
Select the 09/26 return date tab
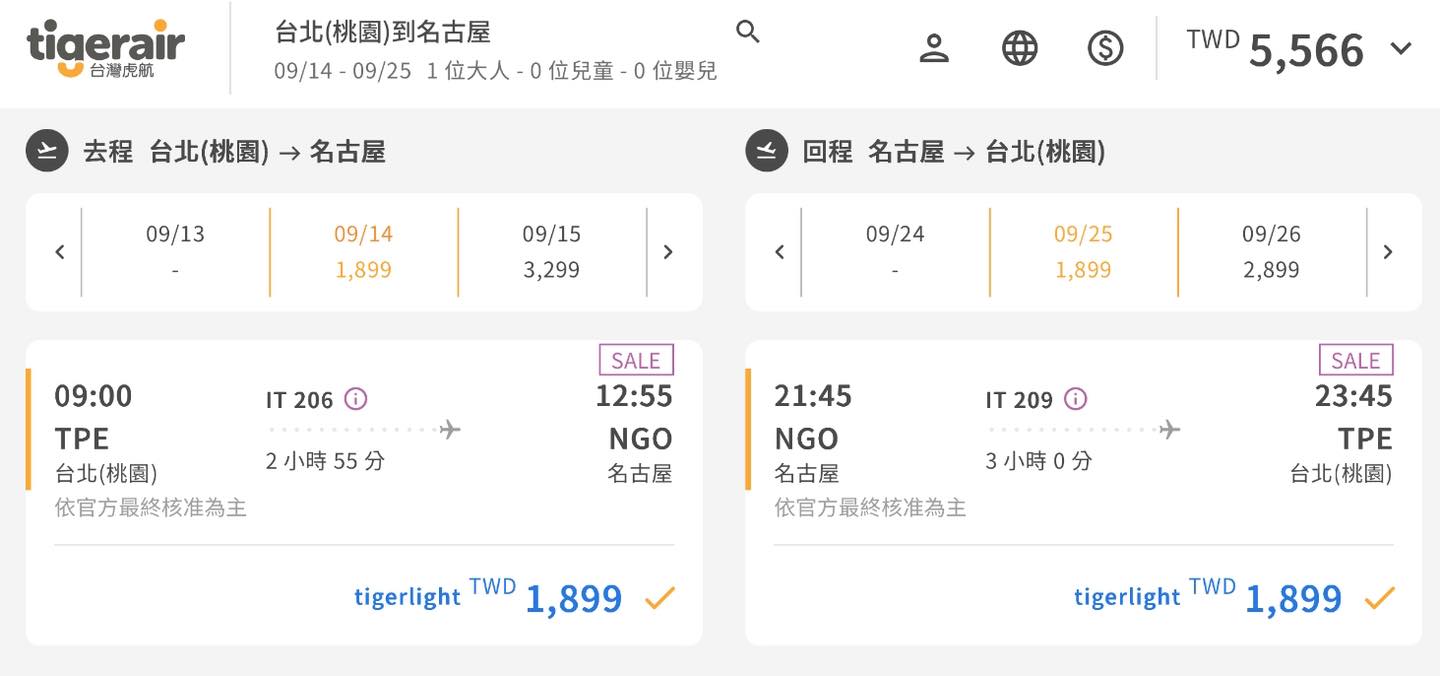point(1271,252)
